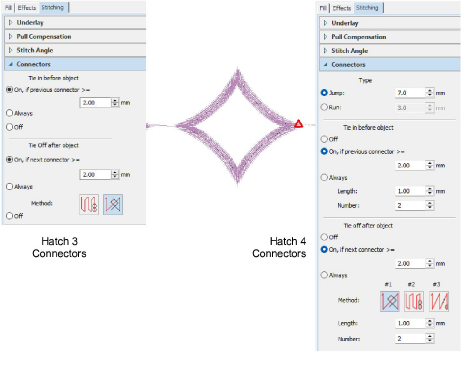This screenshot has height=369, width=475.
Task: Select Hatch 4 tie-in Off radio
Action: [324, 139]
